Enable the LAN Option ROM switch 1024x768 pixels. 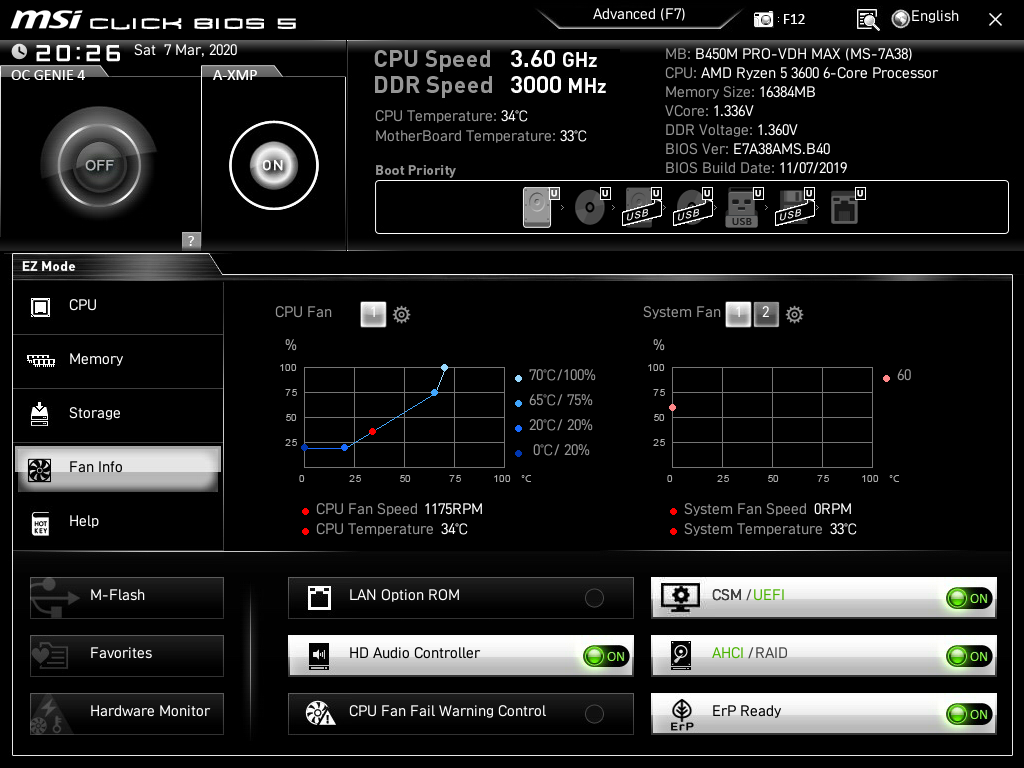click(594, 598)
